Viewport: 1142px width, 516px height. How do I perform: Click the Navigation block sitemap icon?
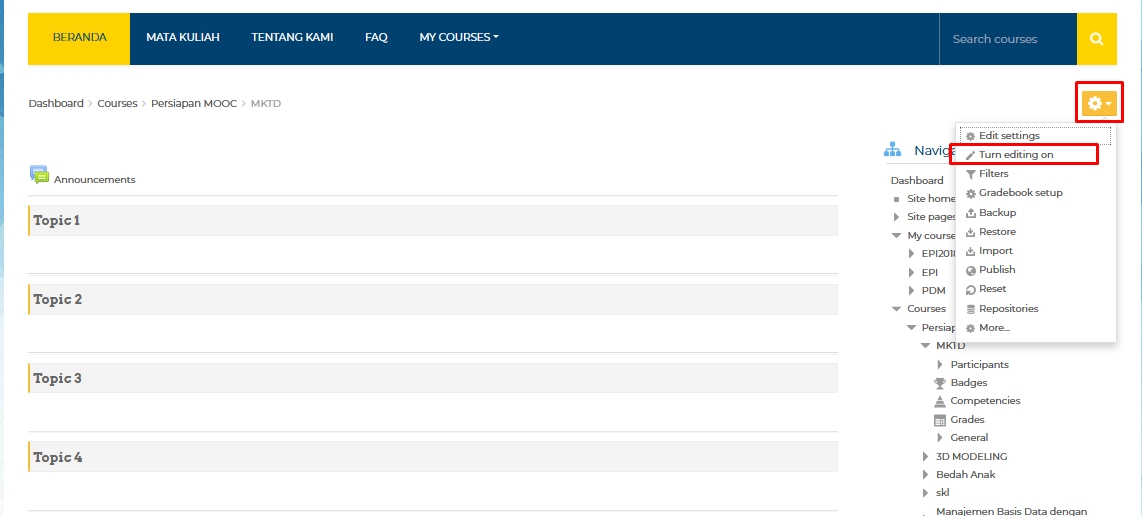point(892,150)
